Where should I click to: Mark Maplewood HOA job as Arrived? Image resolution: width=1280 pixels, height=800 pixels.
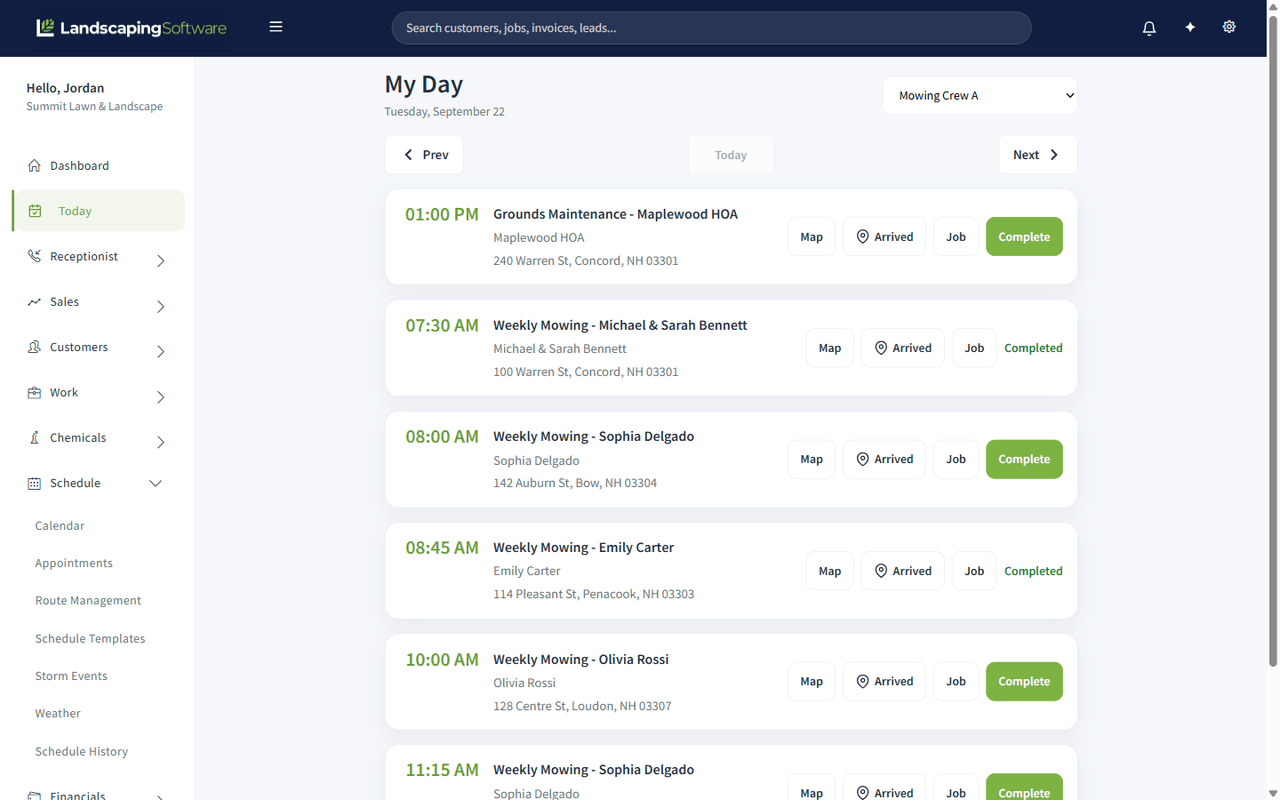point(884,237)
